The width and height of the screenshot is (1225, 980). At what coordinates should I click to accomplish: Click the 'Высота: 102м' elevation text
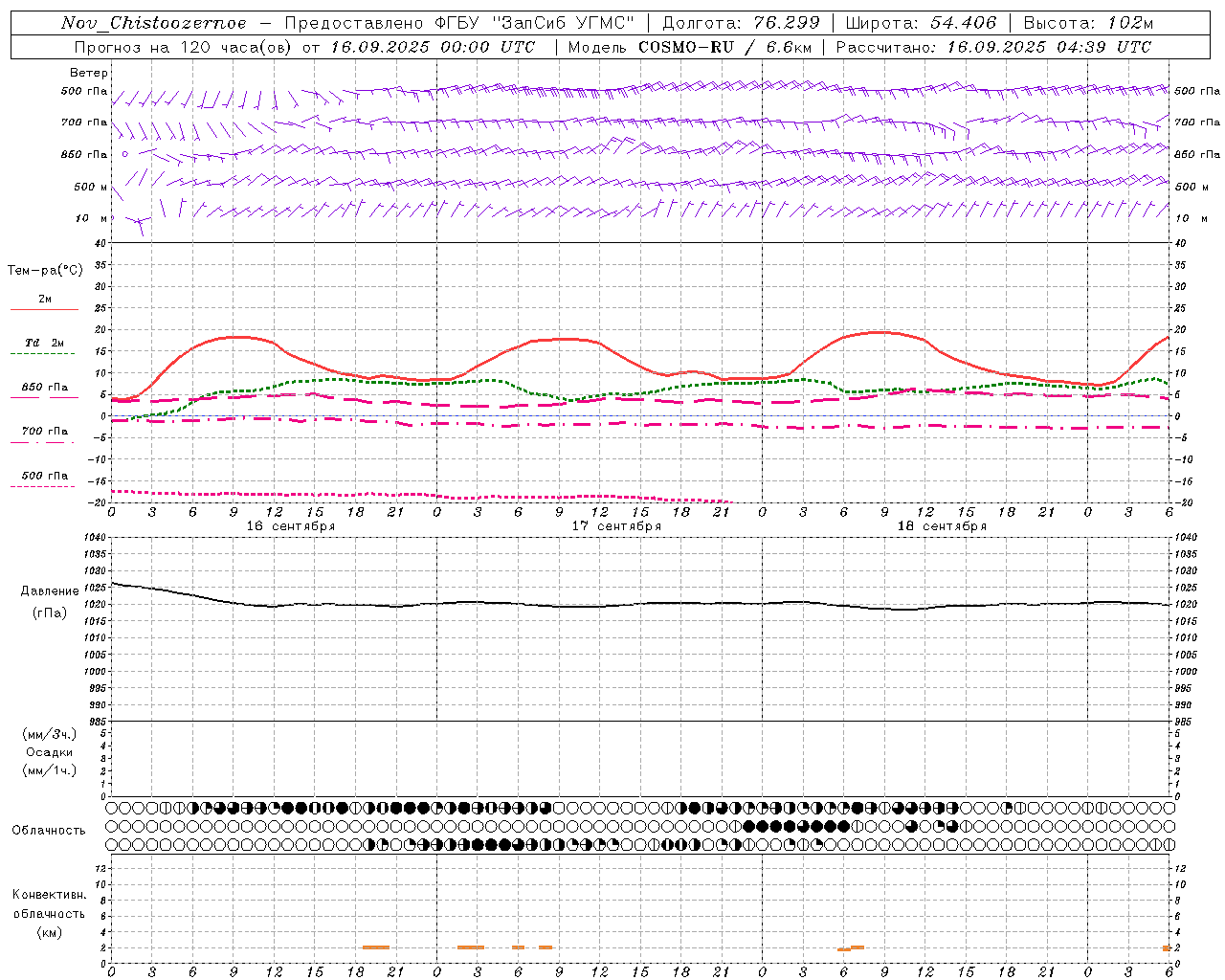click(1088, 23)
